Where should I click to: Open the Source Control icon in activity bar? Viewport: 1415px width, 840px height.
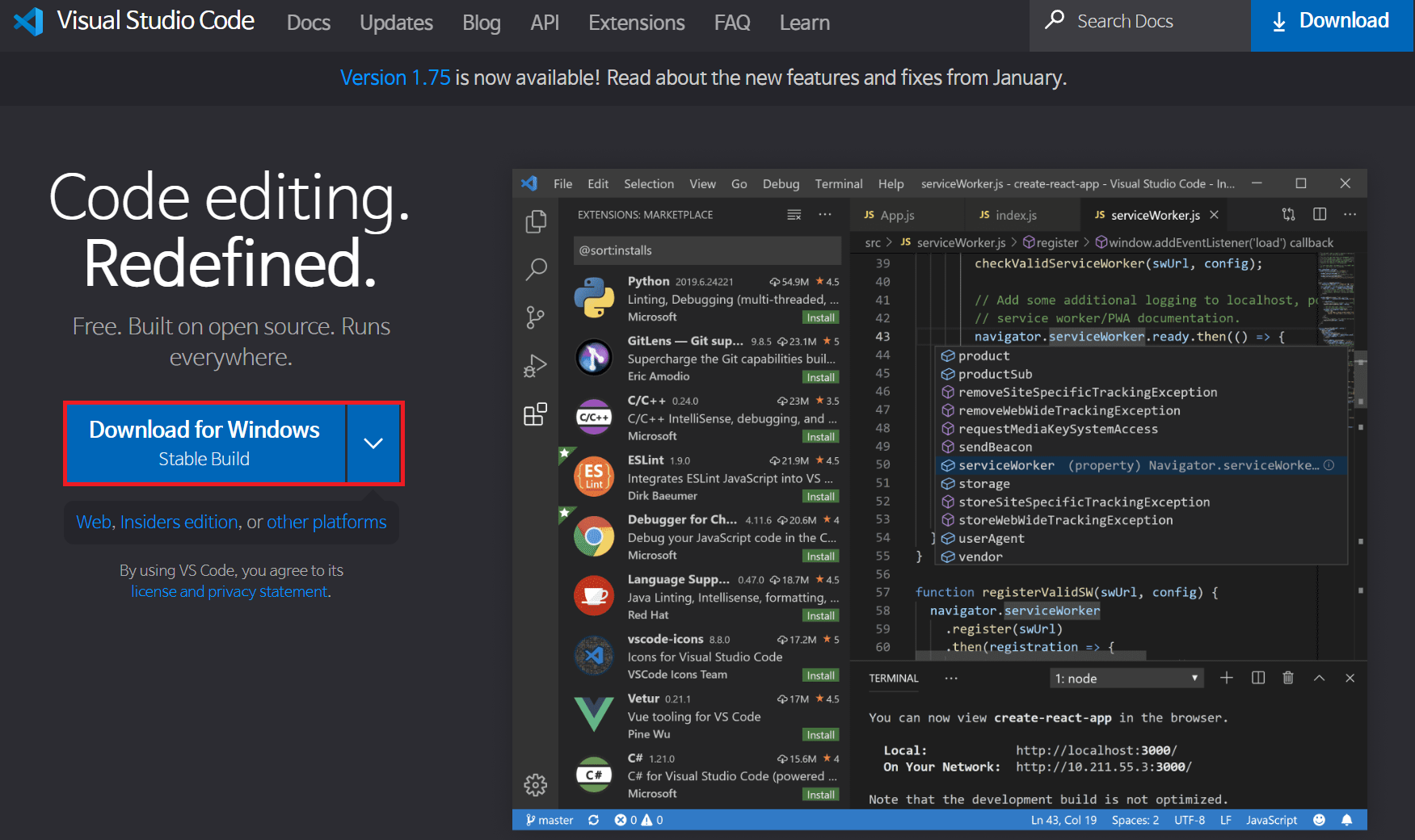(536, 317)
